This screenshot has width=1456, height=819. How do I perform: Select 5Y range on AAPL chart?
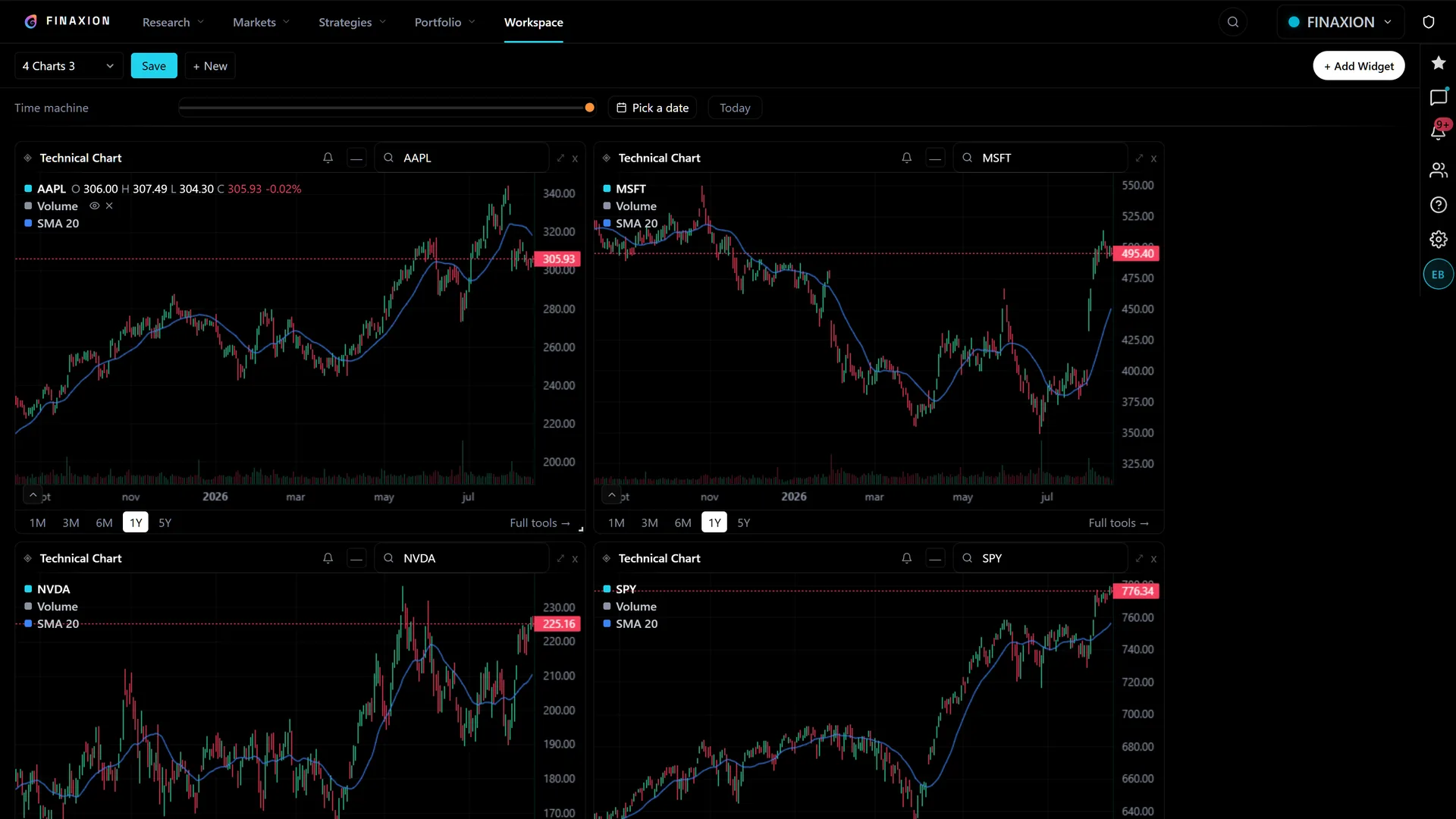[x=165, y=522]
